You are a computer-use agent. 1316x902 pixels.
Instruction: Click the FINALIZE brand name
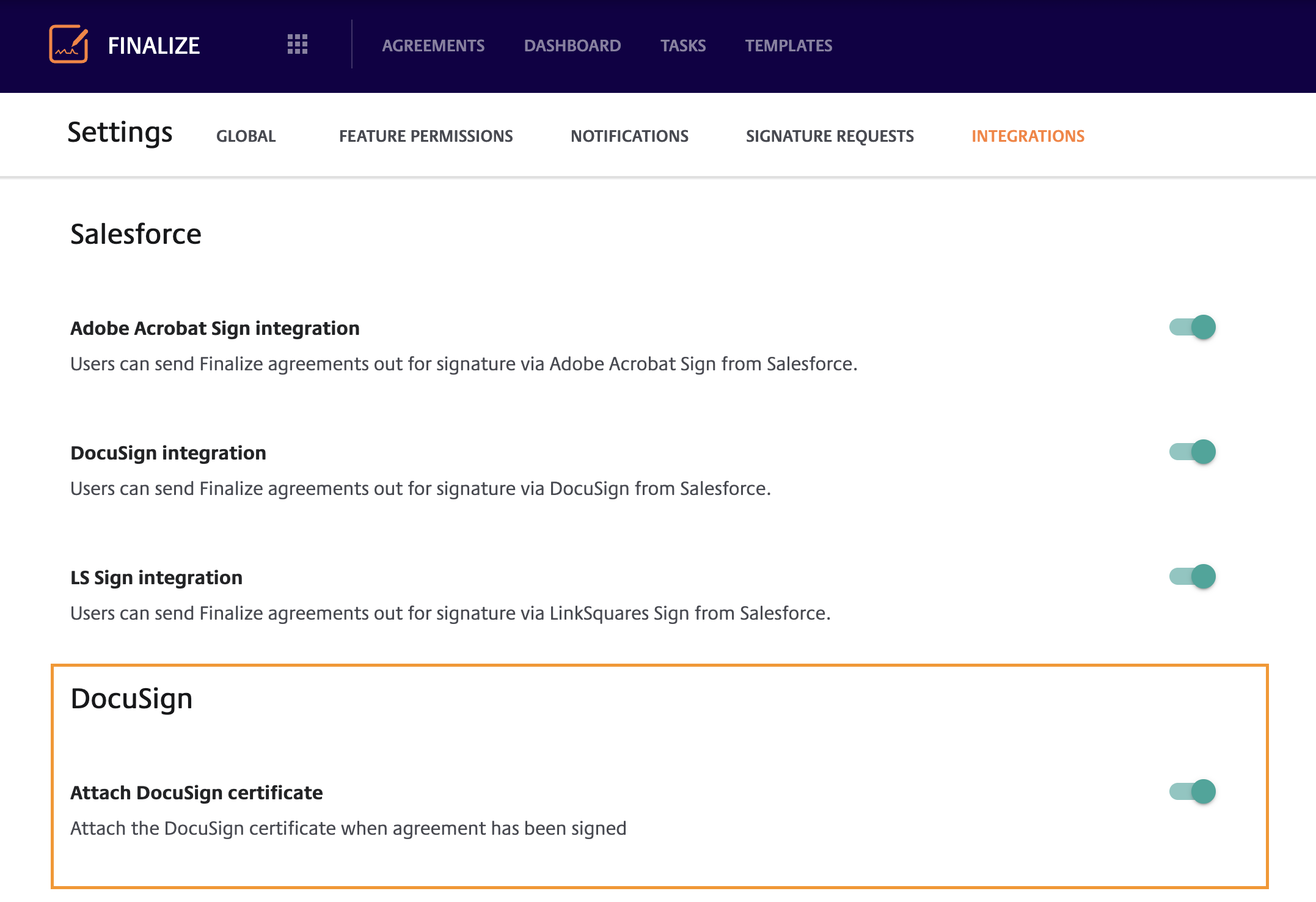coord(154,46)
